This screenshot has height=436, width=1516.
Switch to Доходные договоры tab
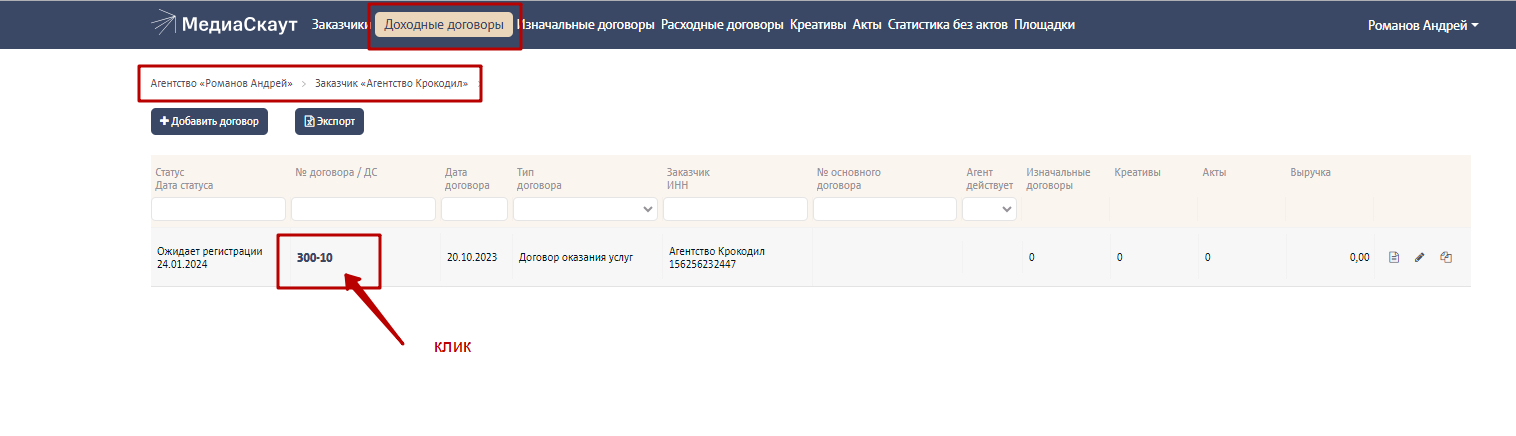pos(444,25)
